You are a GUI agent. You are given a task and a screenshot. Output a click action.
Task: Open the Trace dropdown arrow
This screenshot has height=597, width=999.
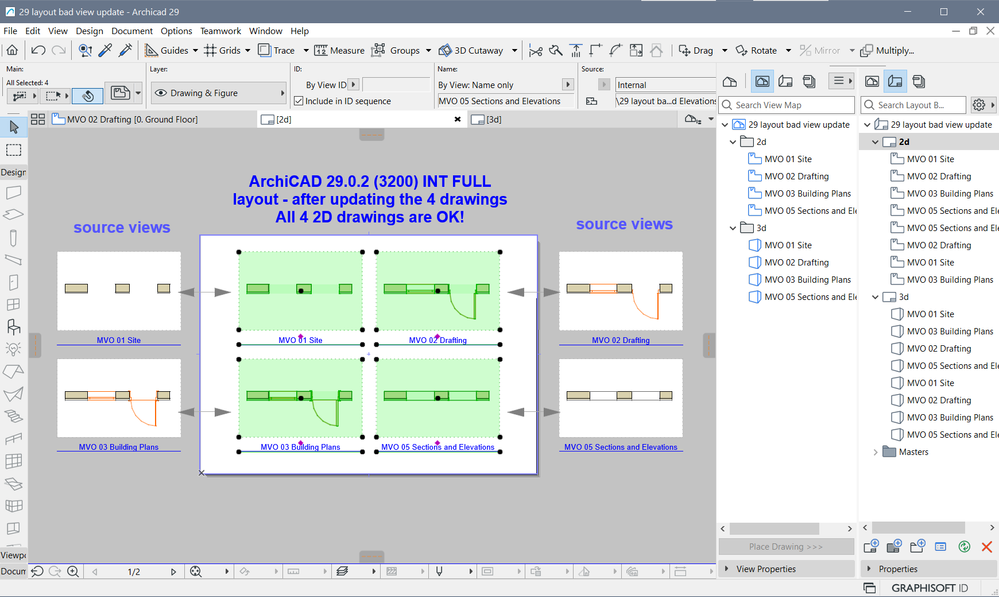(306, 50)
